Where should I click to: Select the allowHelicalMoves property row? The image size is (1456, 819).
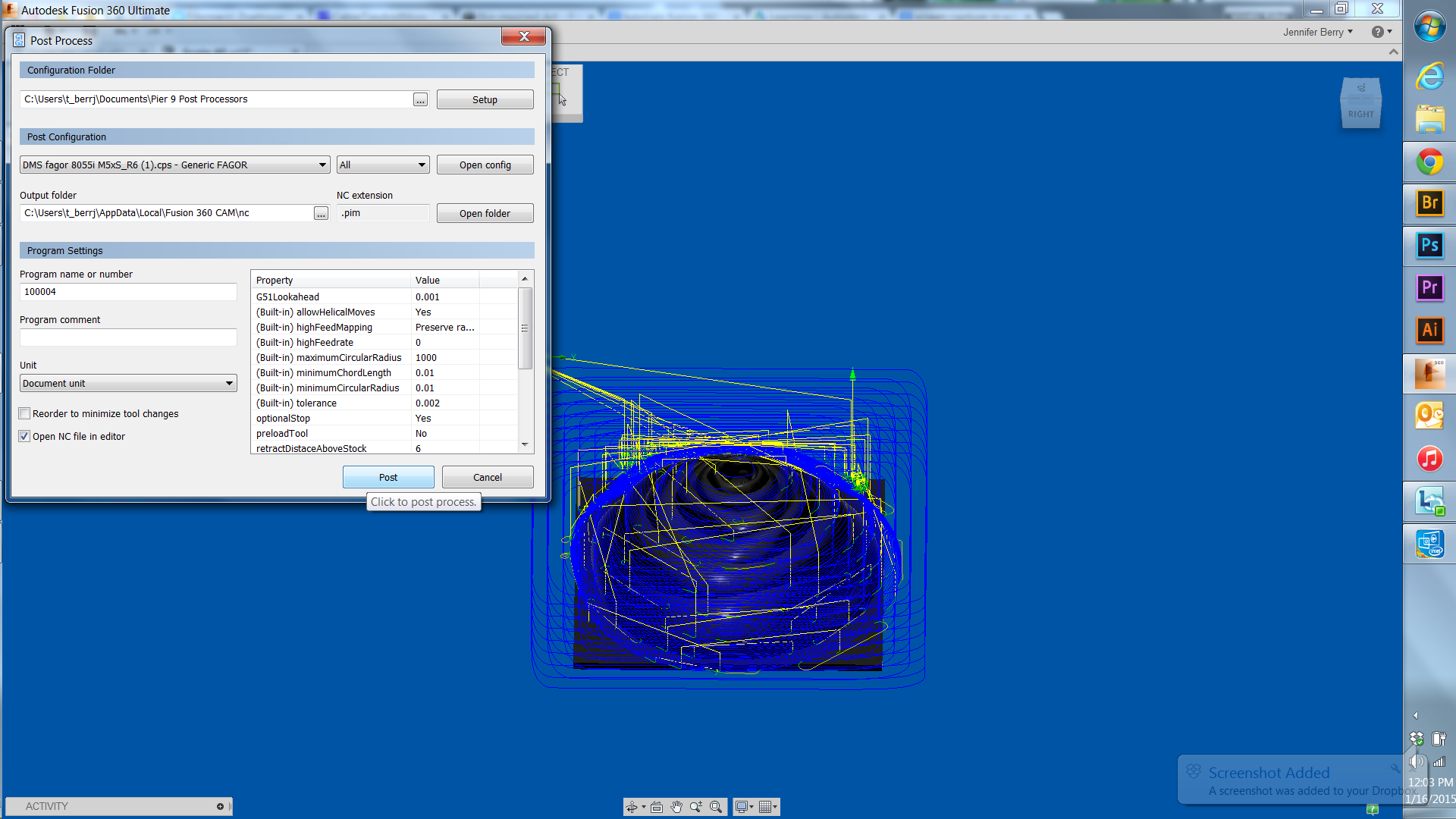(x=384, y=312)
